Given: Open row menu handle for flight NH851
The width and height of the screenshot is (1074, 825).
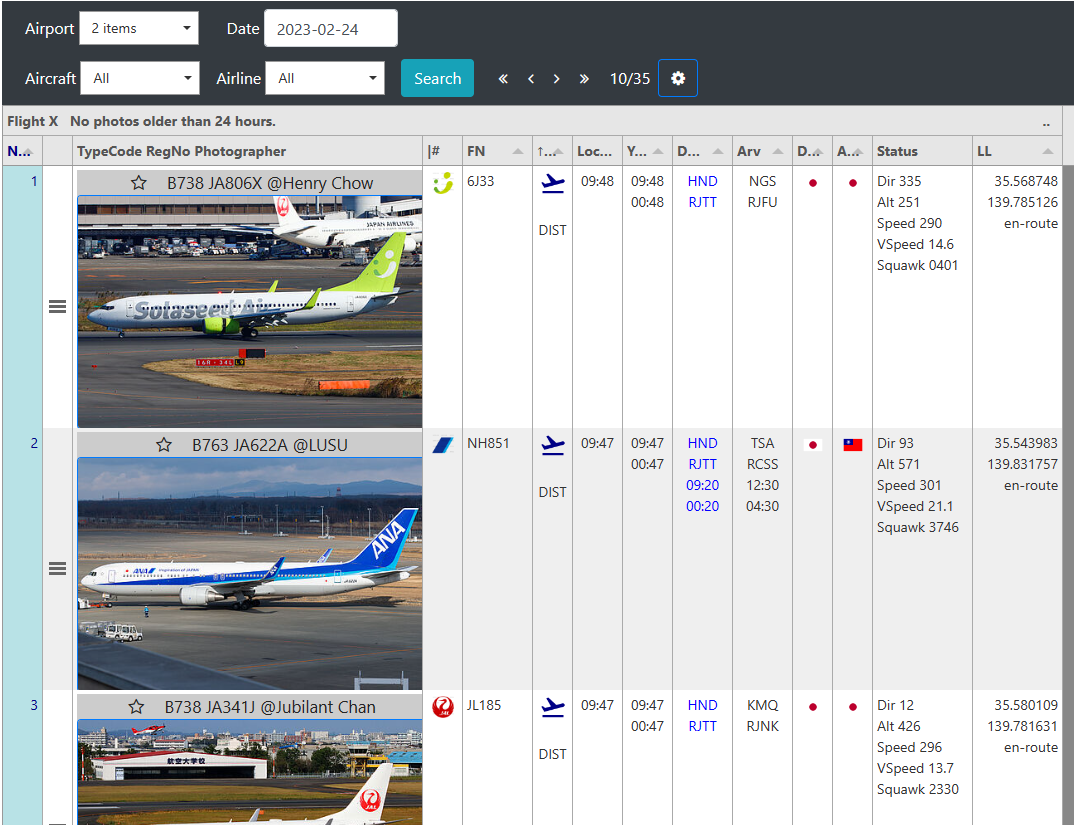Looking at the screenshot, I should [x=58, y=569].
